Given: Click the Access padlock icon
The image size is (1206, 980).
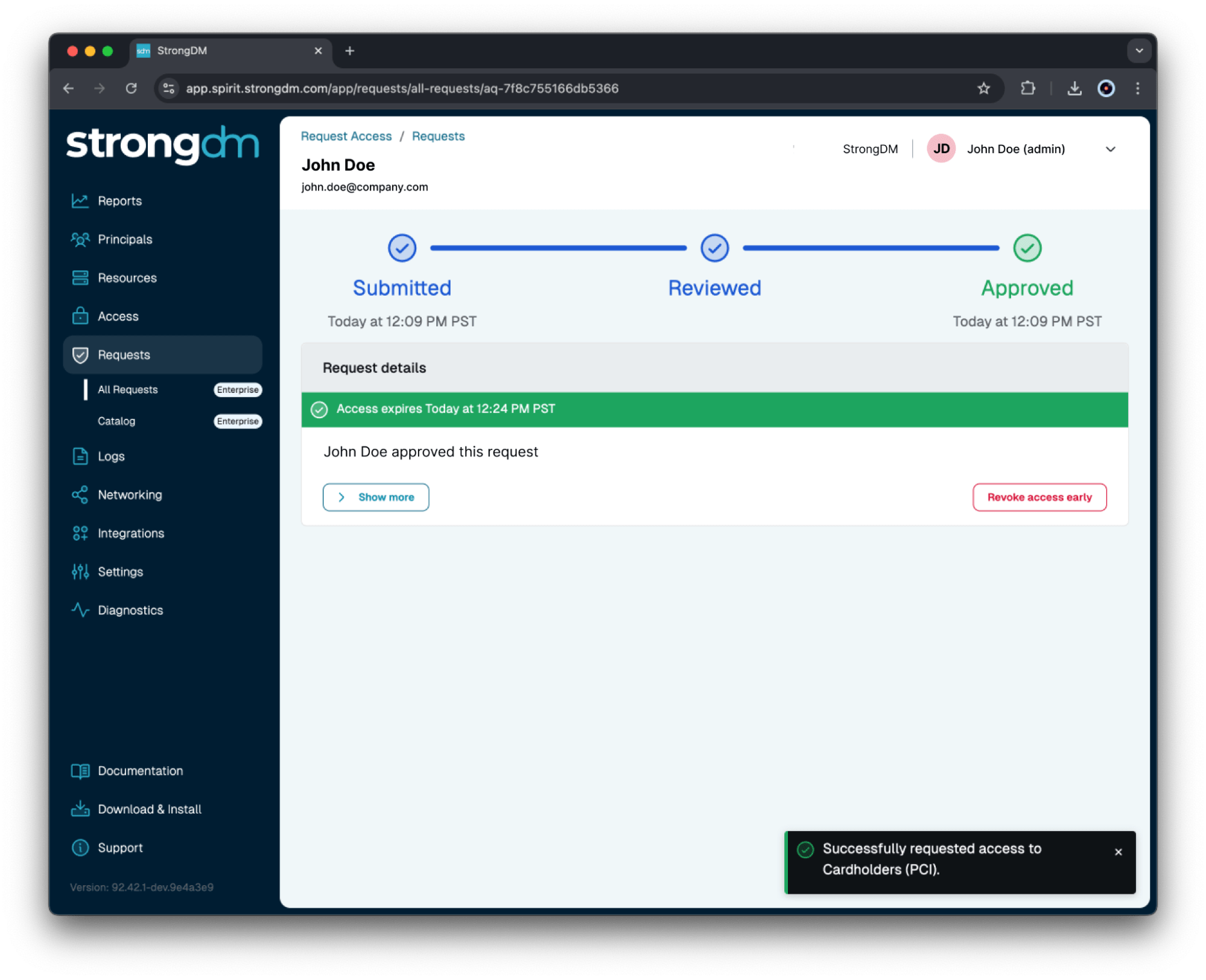Looking at the screenshot, I should 80,316.
